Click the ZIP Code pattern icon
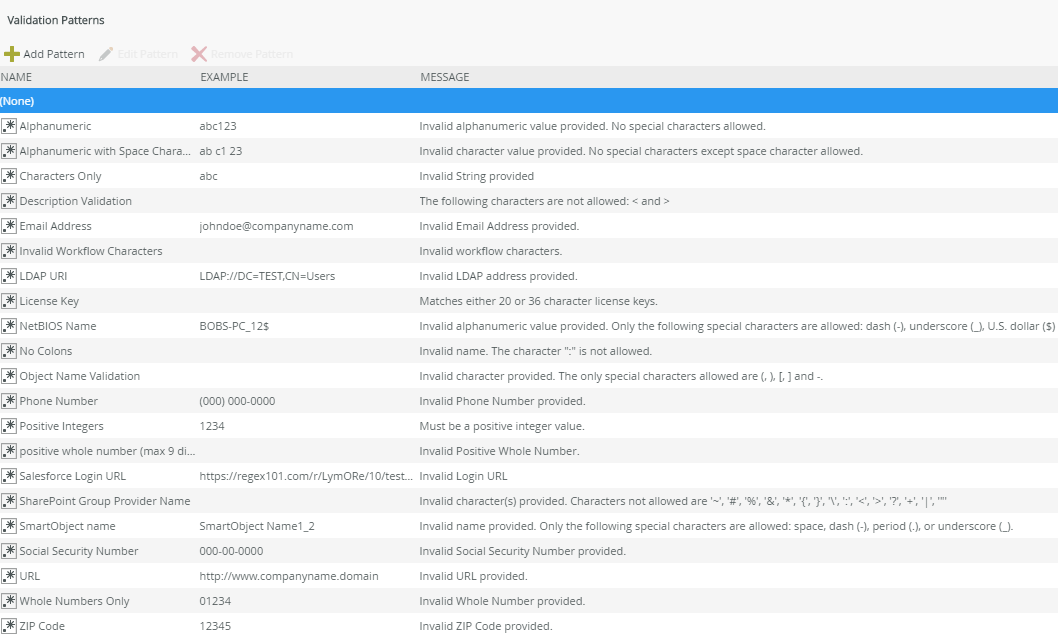The image size is (1058, 640). pyautogui.click(x=9, y=626)
